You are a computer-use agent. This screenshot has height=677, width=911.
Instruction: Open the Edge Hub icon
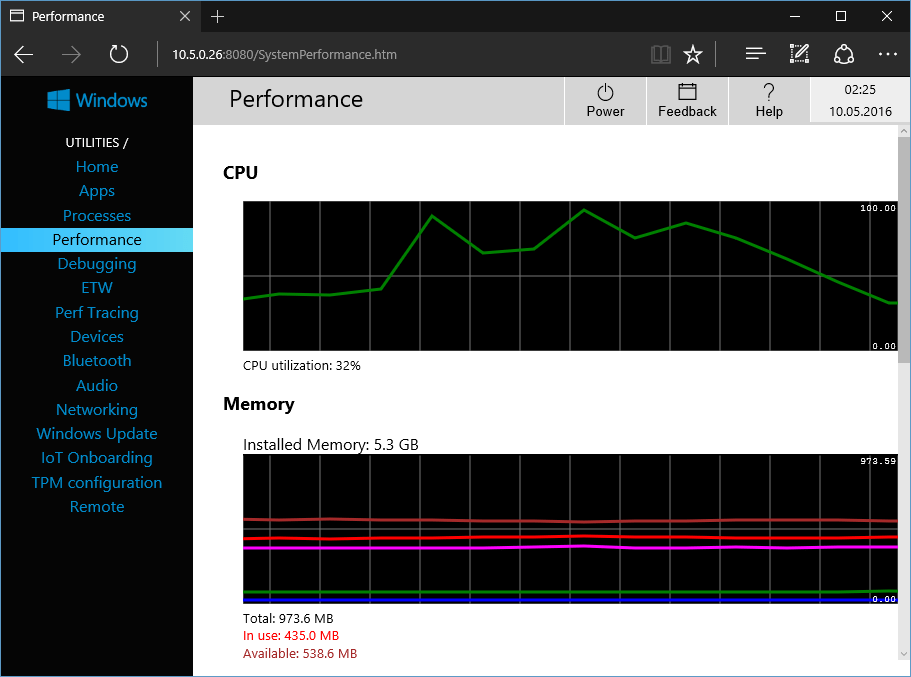756,54
